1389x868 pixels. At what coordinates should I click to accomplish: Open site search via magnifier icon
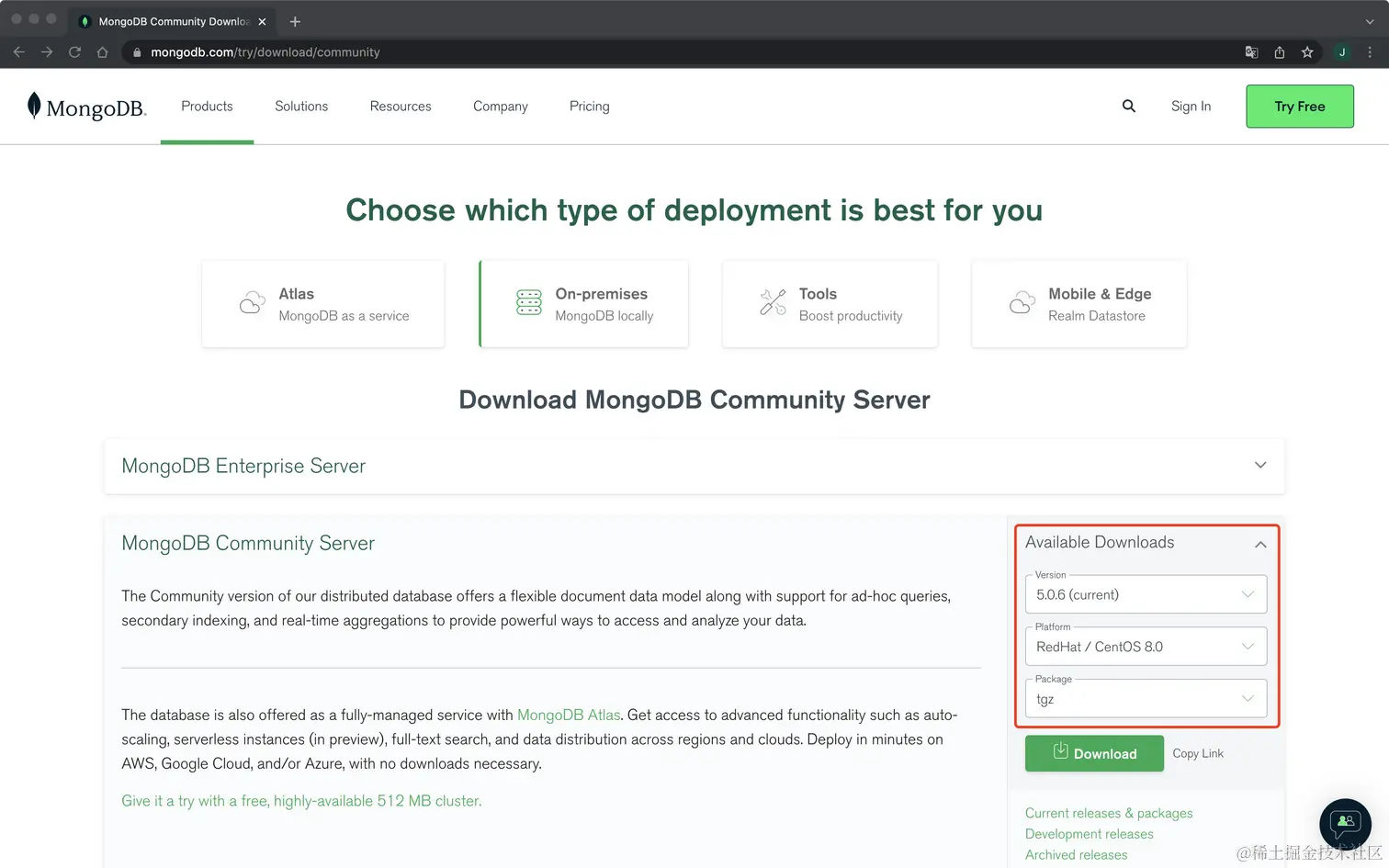pyautogui.click(x=1128, y=107)
